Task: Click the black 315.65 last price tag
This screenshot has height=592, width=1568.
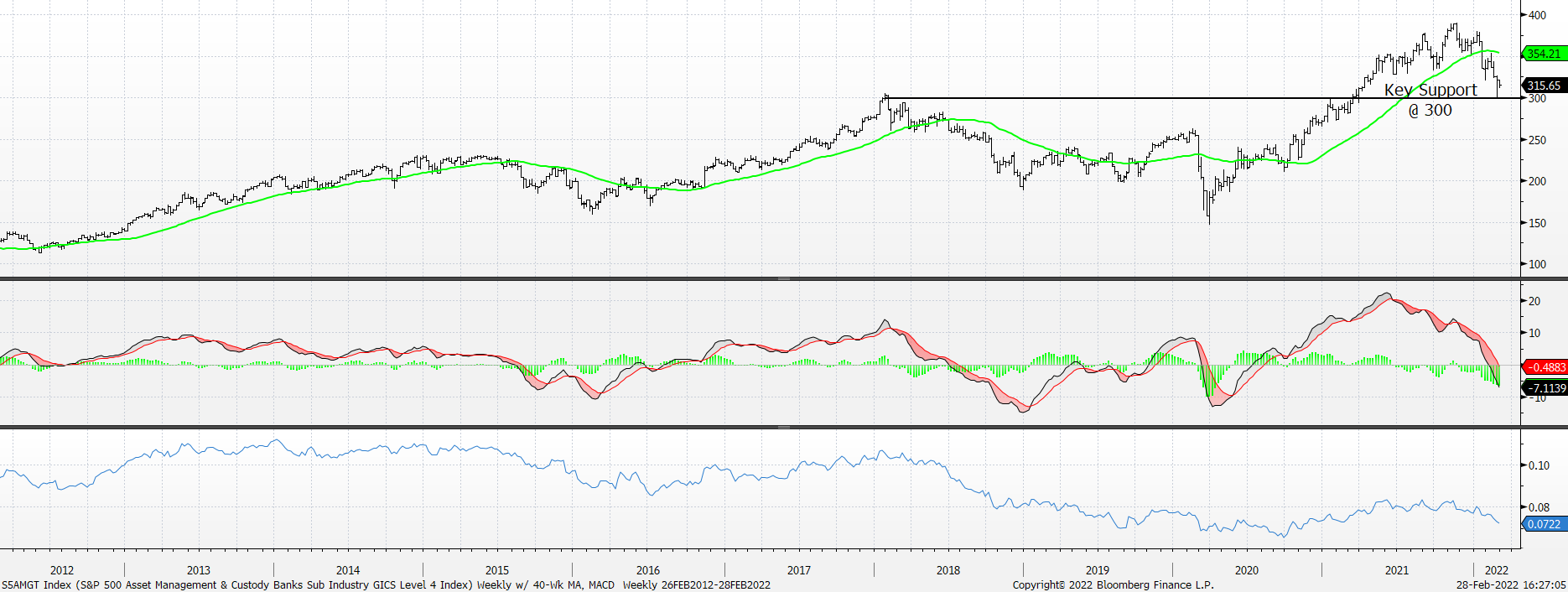Action: [1545, 86]
